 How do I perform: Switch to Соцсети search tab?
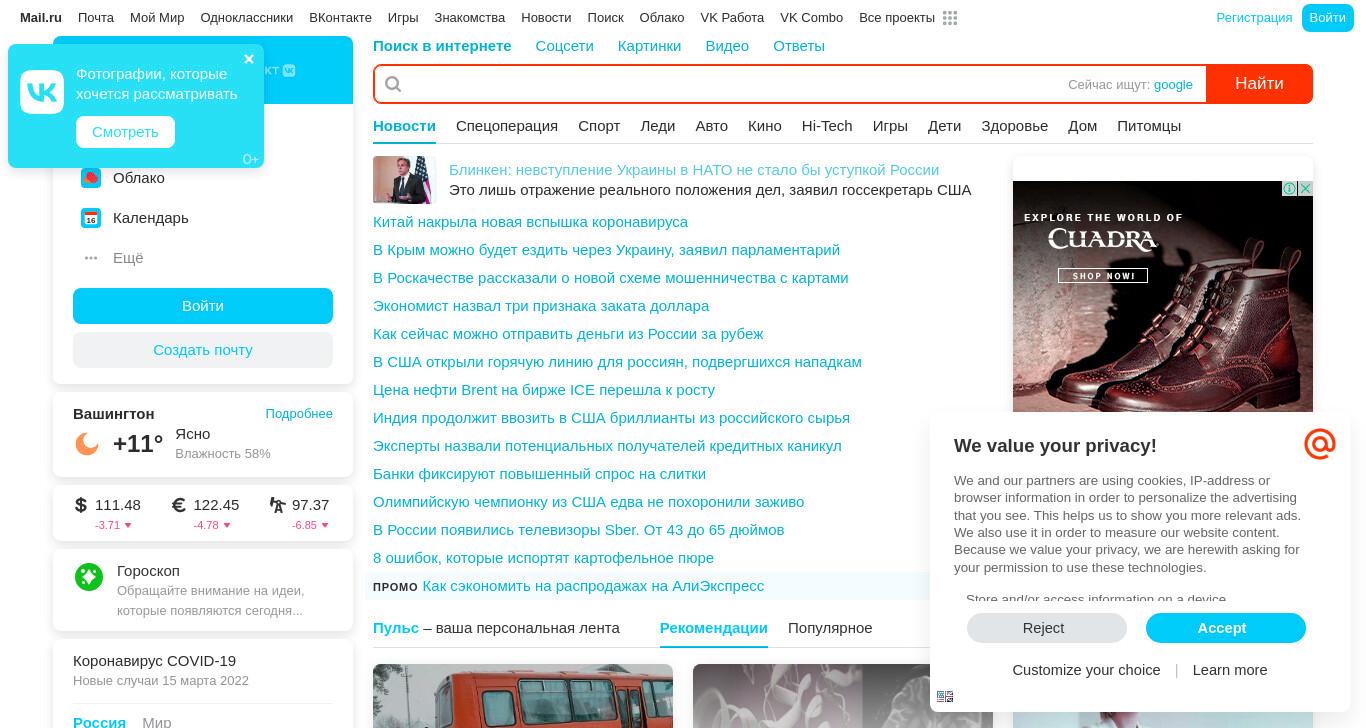tap(564, 46)
